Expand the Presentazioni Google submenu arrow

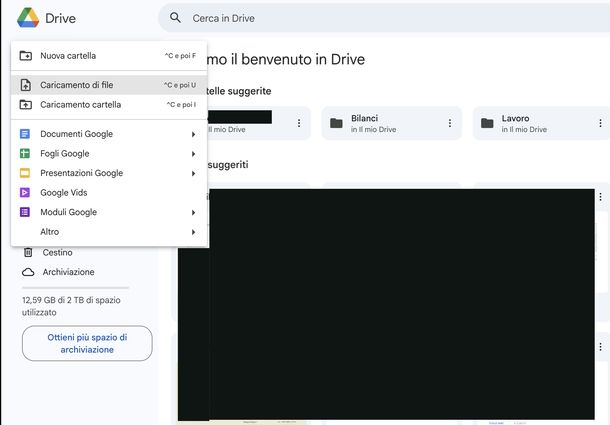[x=193, y=173]
